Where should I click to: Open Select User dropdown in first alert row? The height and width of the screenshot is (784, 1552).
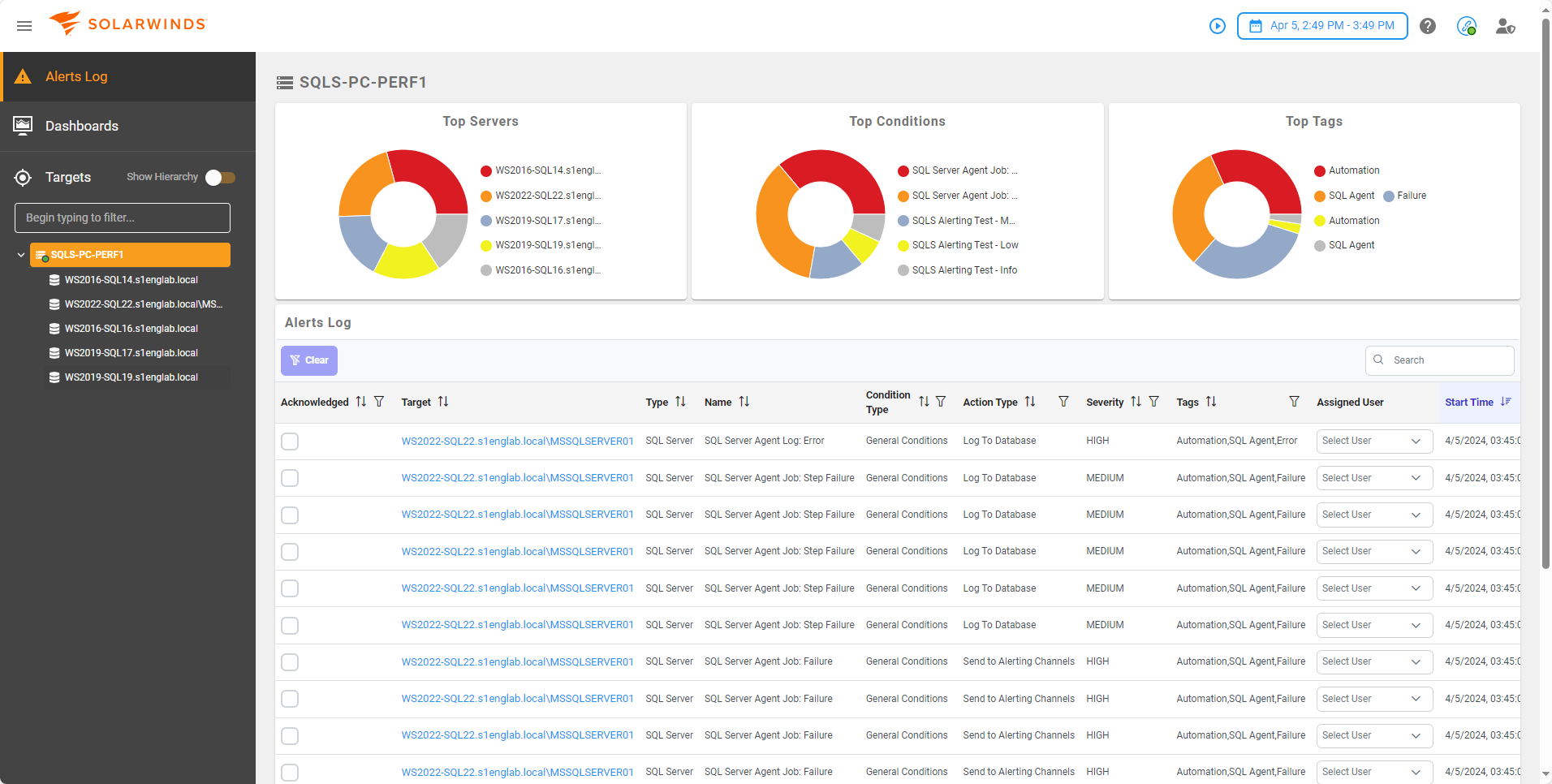click(x=1373, y=442)
